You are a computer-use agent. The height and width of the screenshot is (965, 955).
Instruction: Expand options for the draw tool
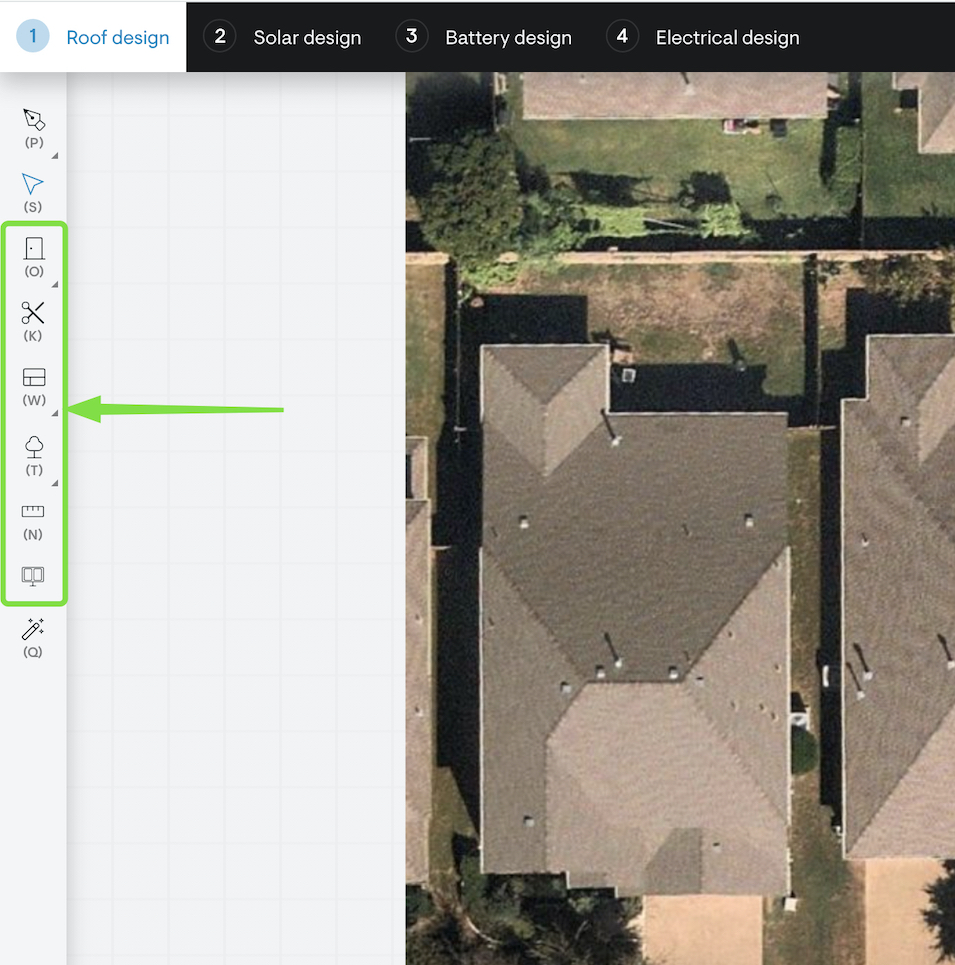click(55, 156)
